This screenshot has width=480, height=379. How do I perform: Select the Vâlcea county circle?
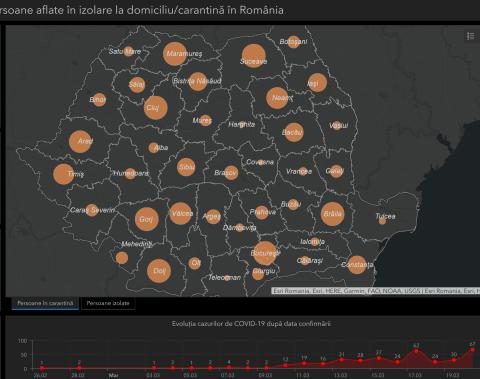coord(181,213)
